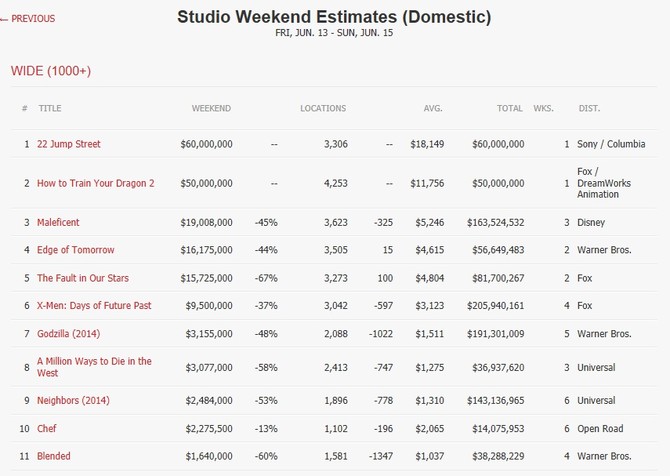Viewport: 670px width, 476px height.
Task: Open the Blended movie link
Action: coord(54,457)
